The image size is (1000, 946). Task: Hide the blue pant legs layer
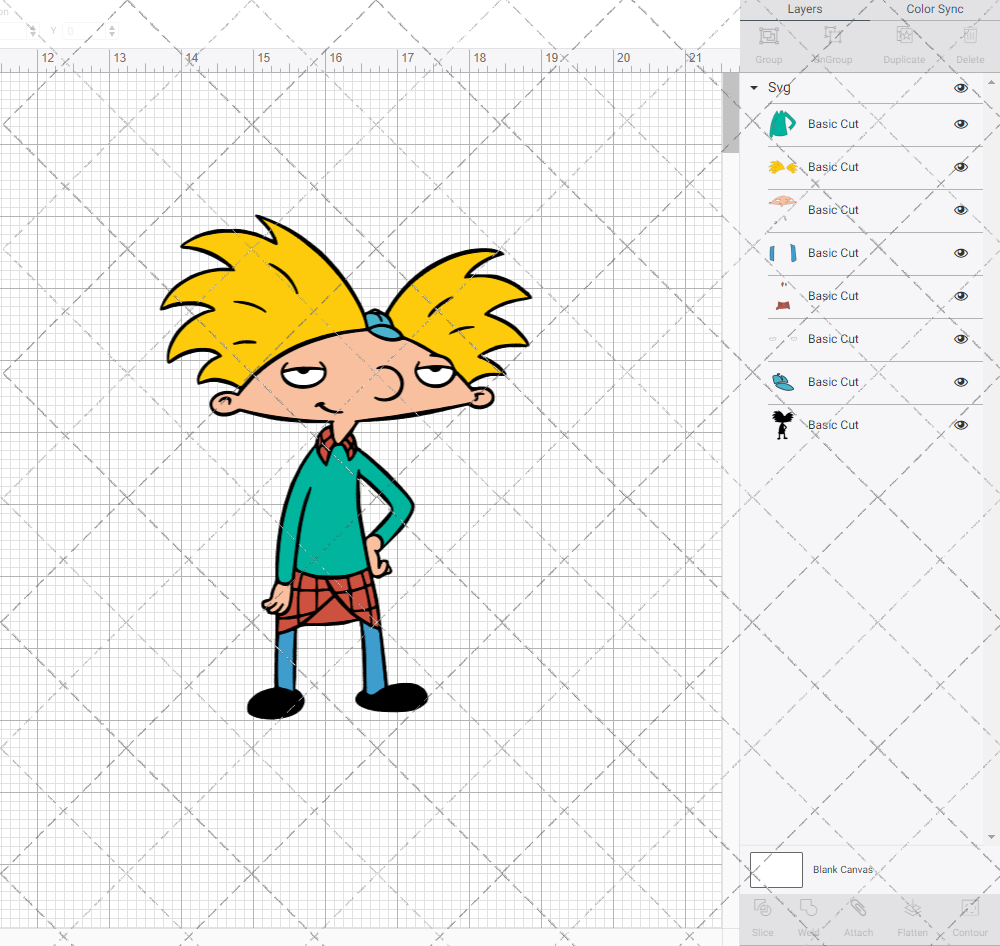pos(961,253)
